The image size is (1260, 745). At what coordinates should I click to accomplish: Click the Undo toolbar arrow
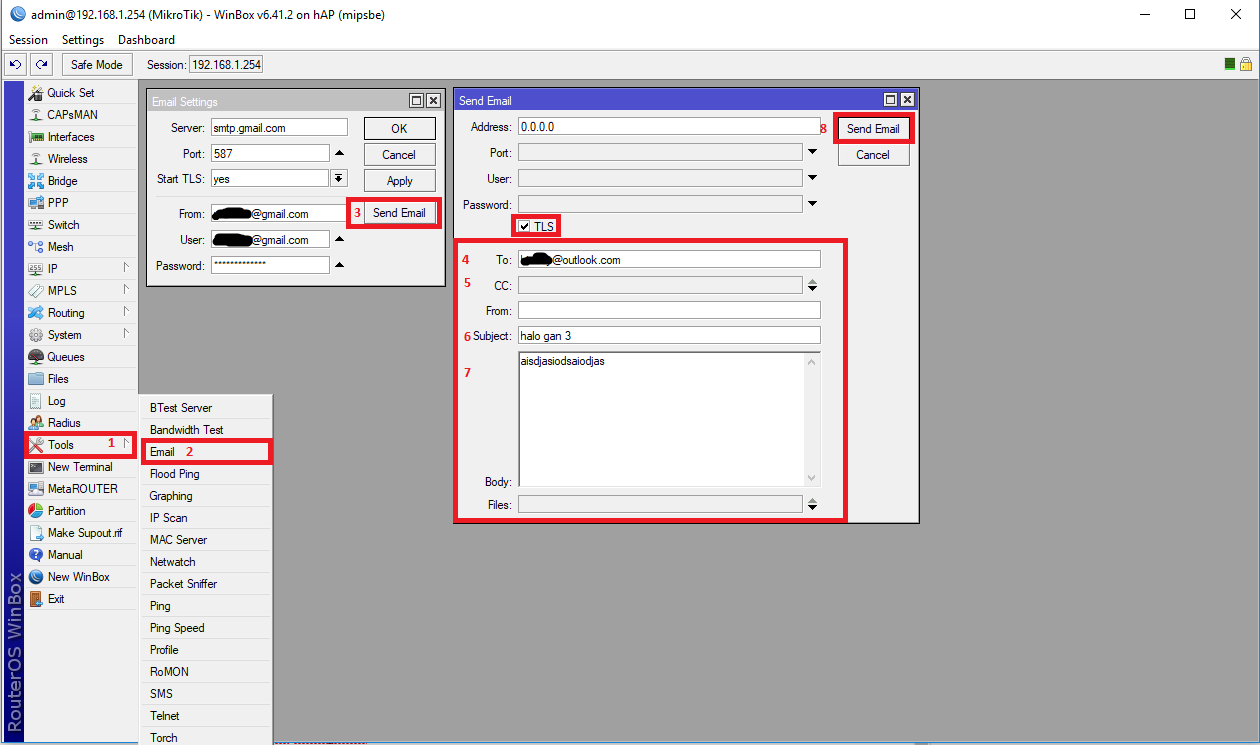pos(15,64)
